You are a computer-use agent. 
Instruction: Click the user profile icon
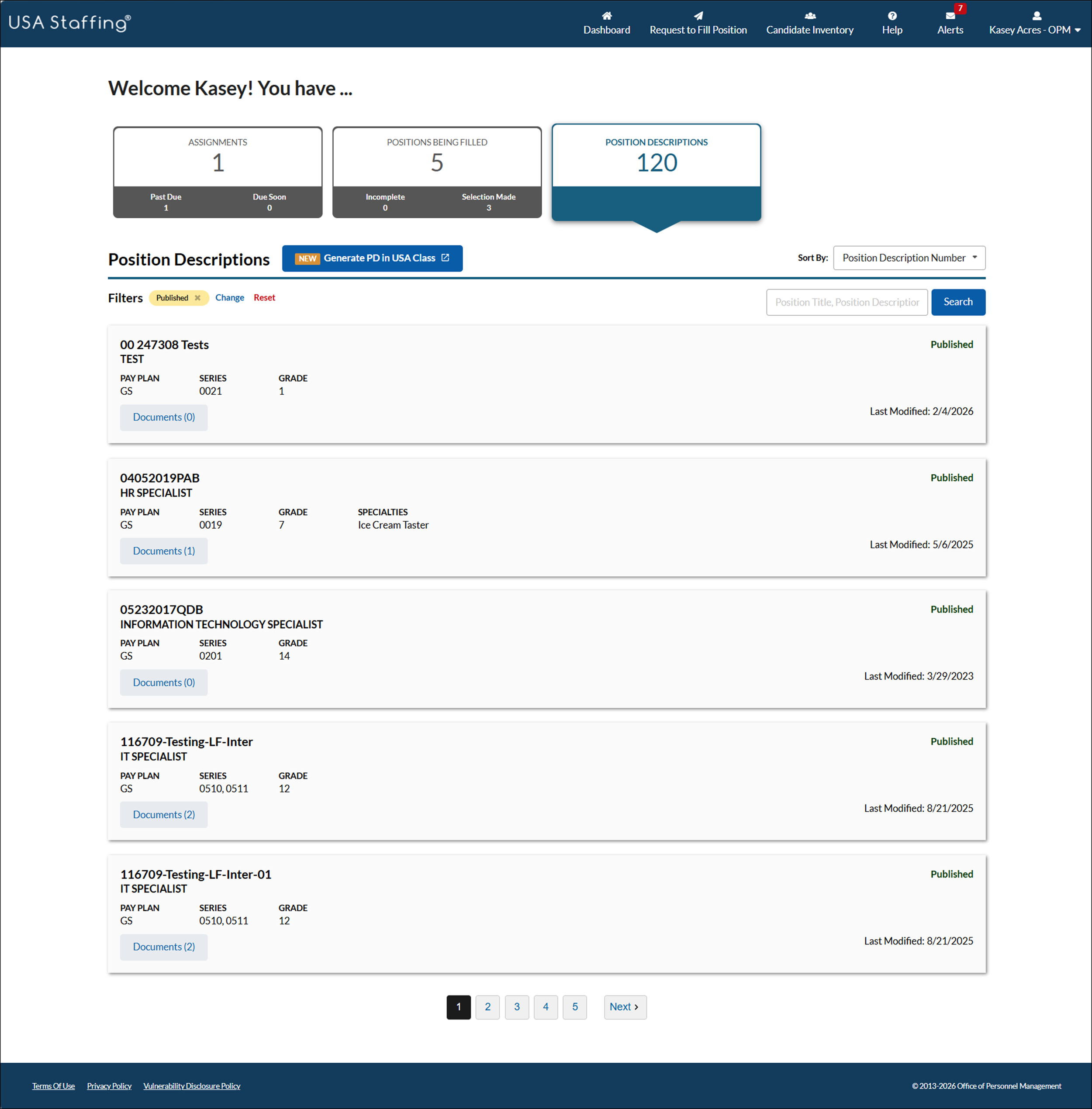tap(1037, 15)
